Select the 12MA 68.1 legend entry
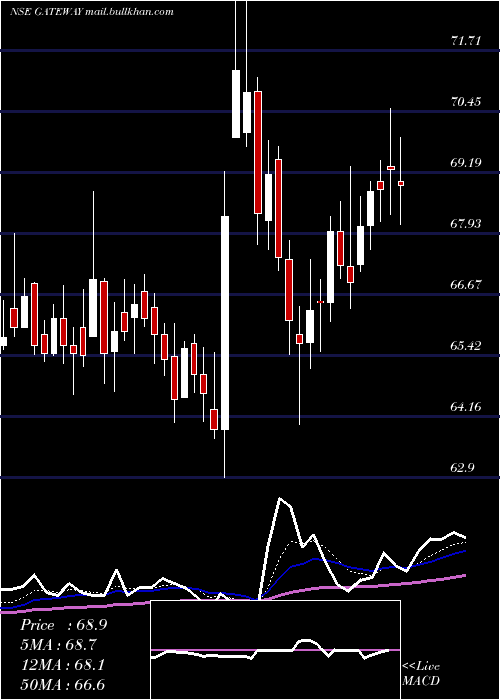 63,665
